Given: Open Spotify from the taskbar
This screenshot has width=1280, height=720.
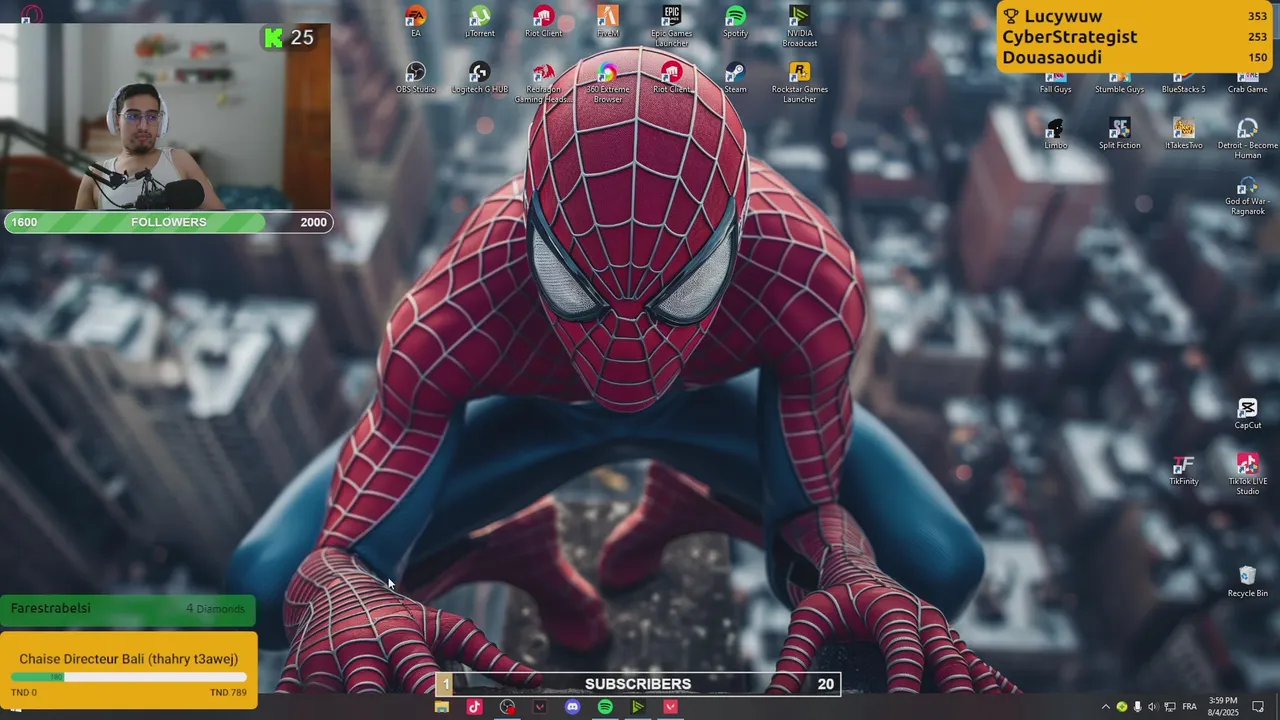Looking at the screenshot, I should (605, 707).
